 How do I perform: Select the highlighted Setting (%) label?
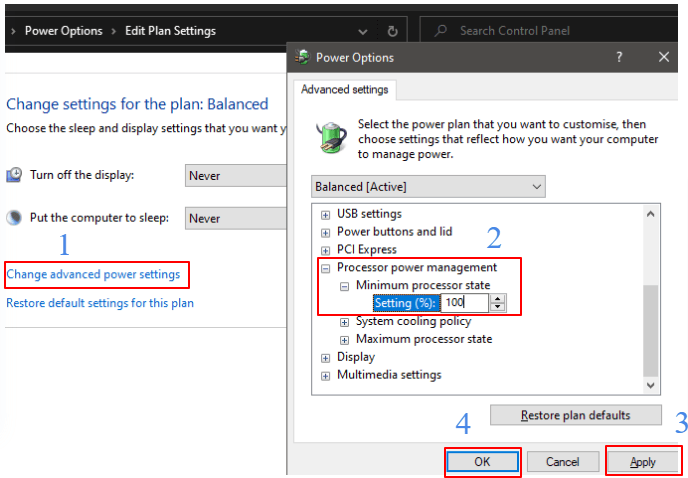point(406,303)
